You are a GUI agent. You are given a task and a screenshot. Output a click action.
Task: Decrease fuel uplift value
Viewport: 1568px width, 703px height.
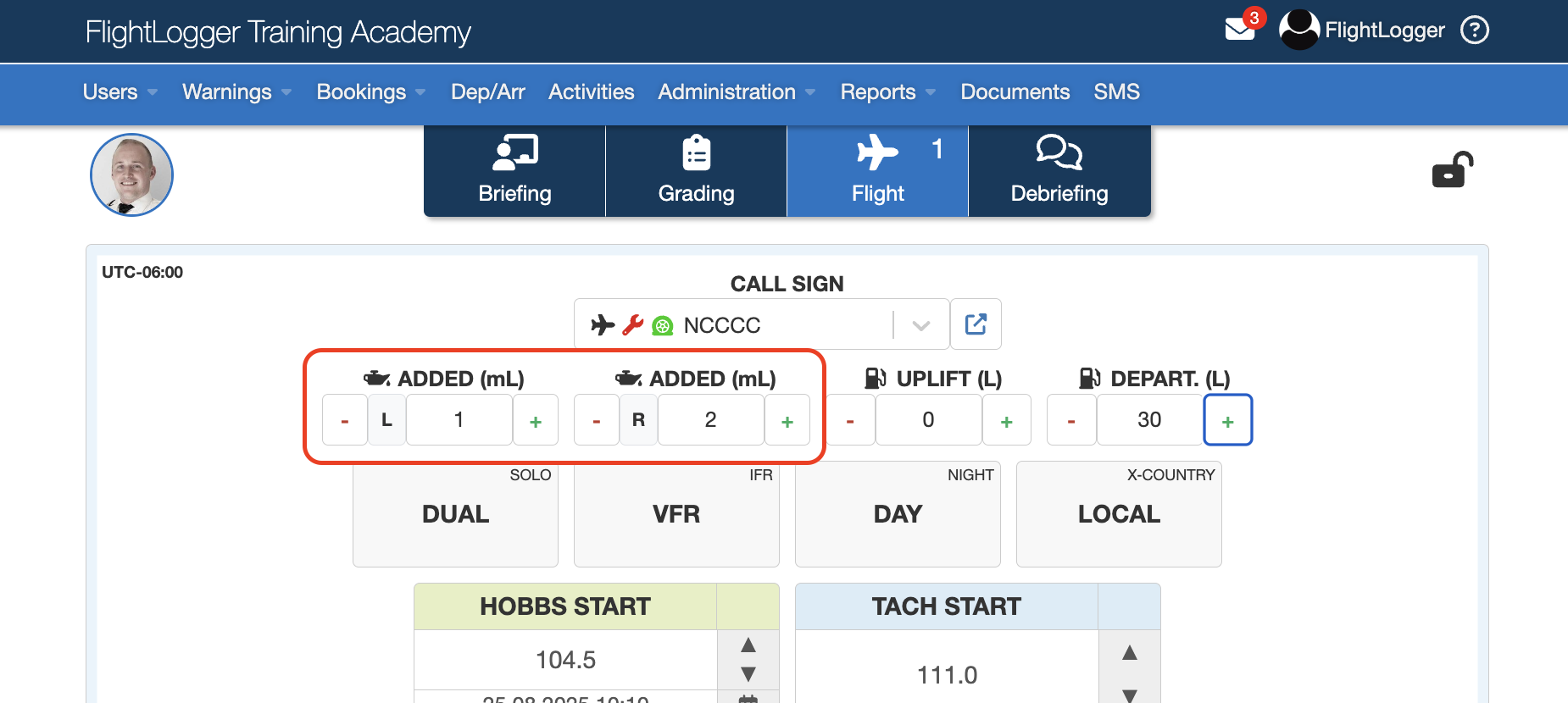850,420
